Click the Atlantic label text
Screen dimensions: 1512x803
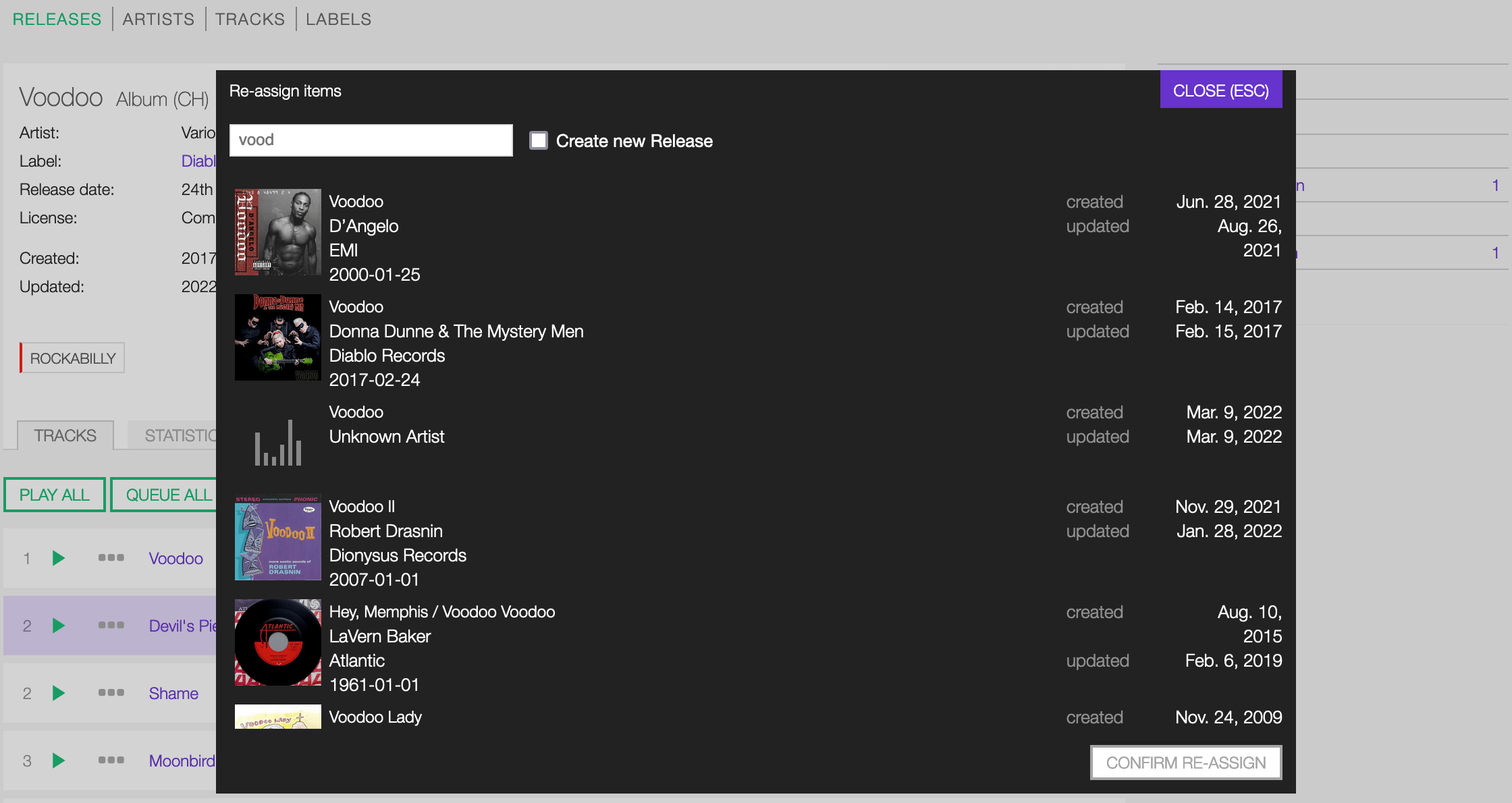(x=356, y=661)
